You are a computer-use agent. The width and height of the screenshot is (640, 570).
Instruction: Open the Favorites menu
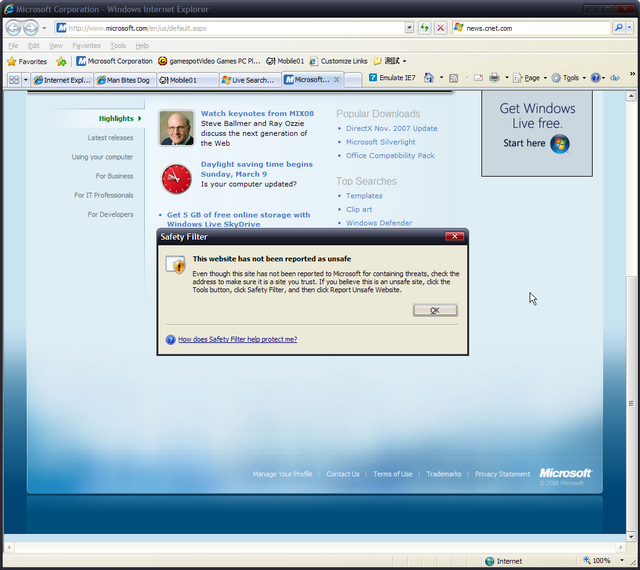[86, 46]
